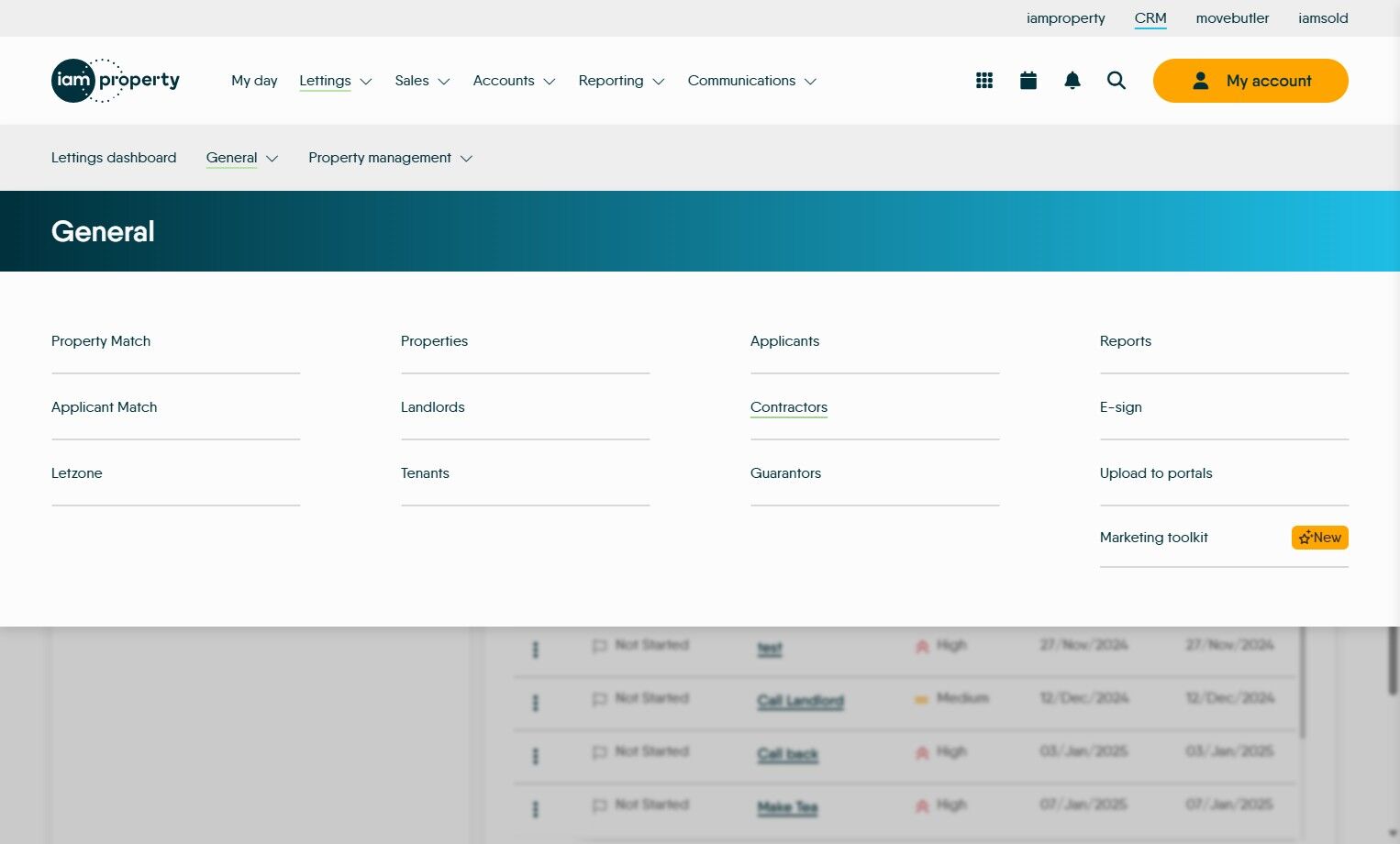Open the apps grid icon
The image size is (1400, 844).
984,81
